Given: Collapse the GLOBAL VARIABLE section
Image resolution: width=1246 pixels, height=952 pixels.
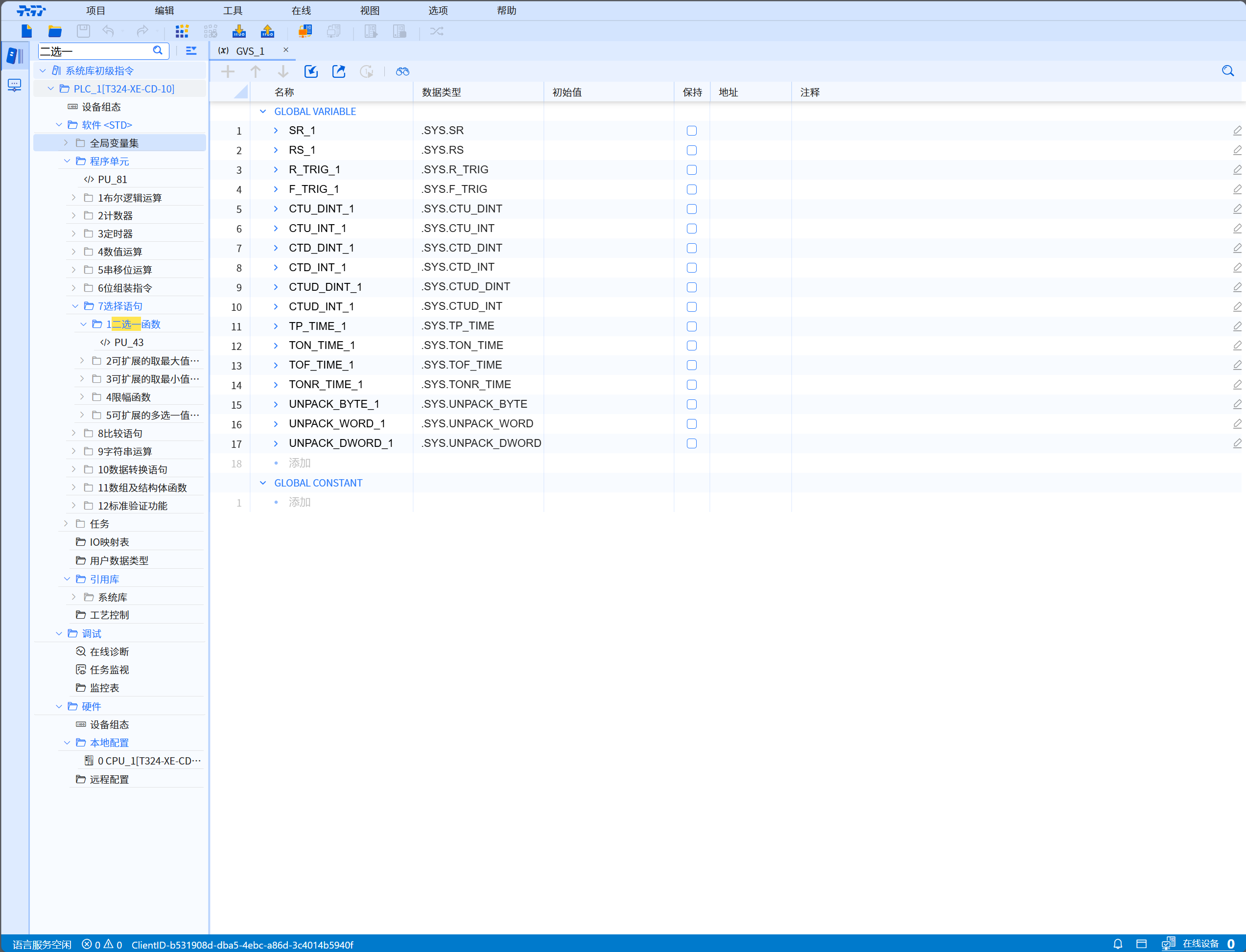Looking at the screenshot, I should pos(262,111).
